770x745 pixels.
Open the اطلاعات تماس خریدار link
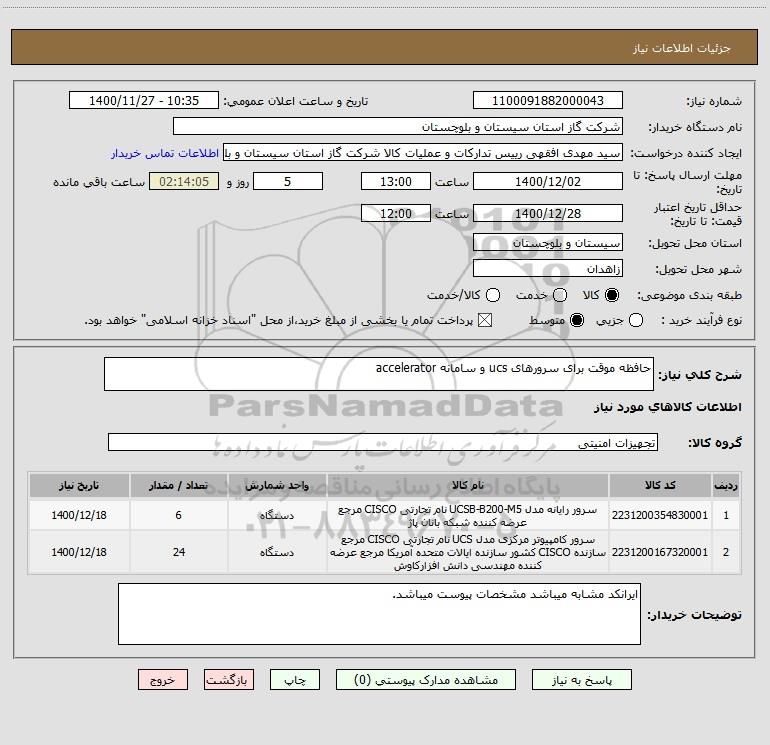(165, 153)
